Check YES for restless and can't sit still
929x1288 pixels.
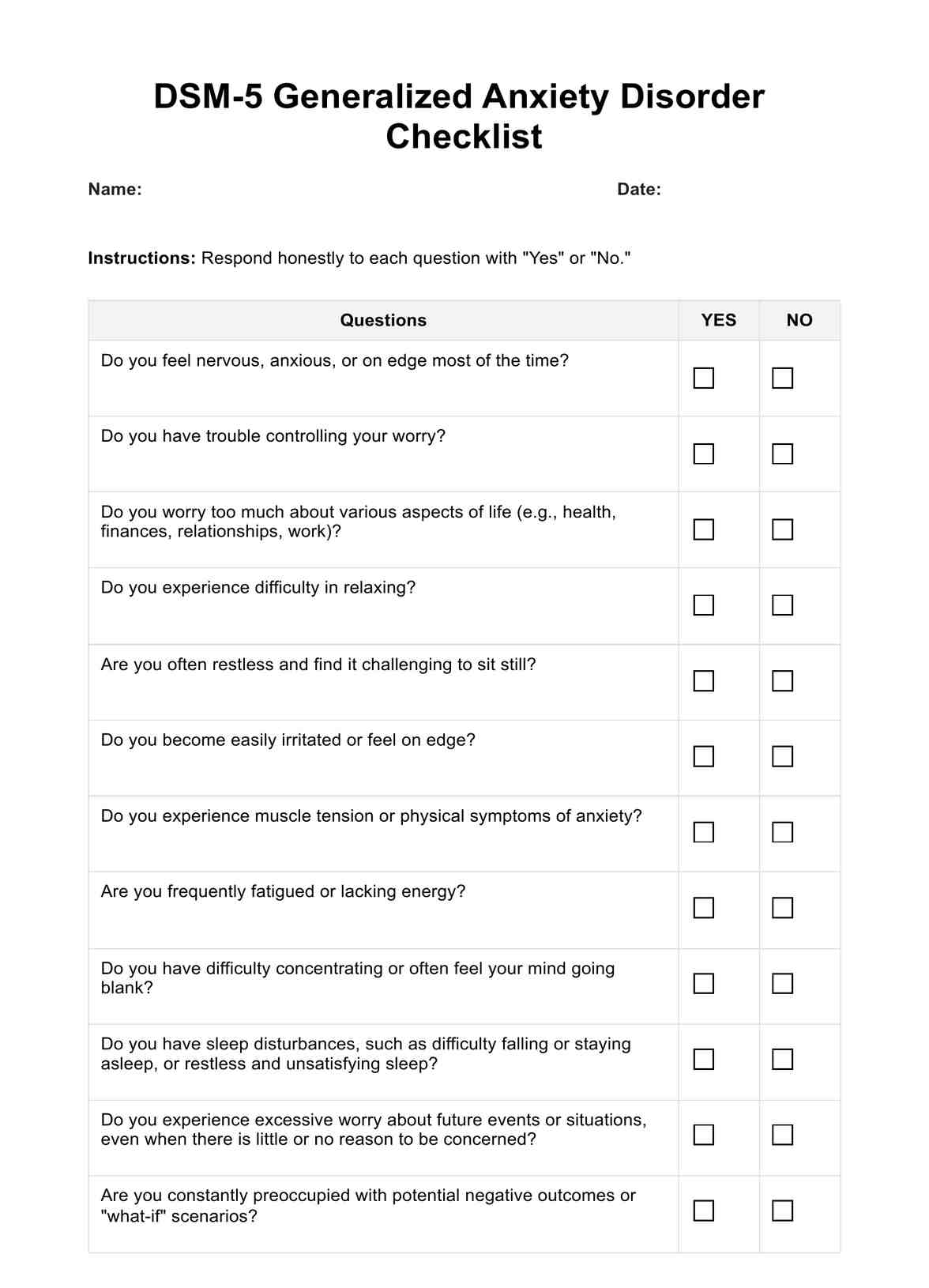point(703,681)
